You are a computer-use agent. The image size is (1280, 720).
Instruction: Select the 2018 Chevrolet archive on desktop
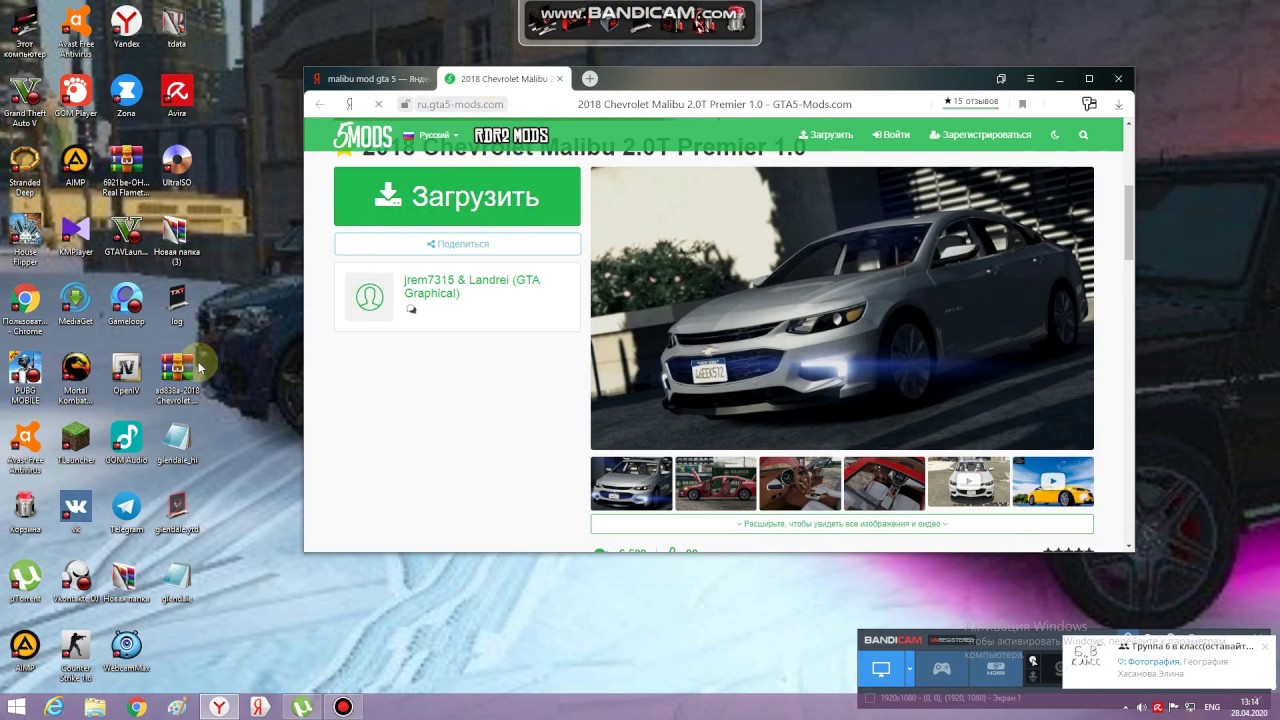pyautogui.click(x=177, y=378)
